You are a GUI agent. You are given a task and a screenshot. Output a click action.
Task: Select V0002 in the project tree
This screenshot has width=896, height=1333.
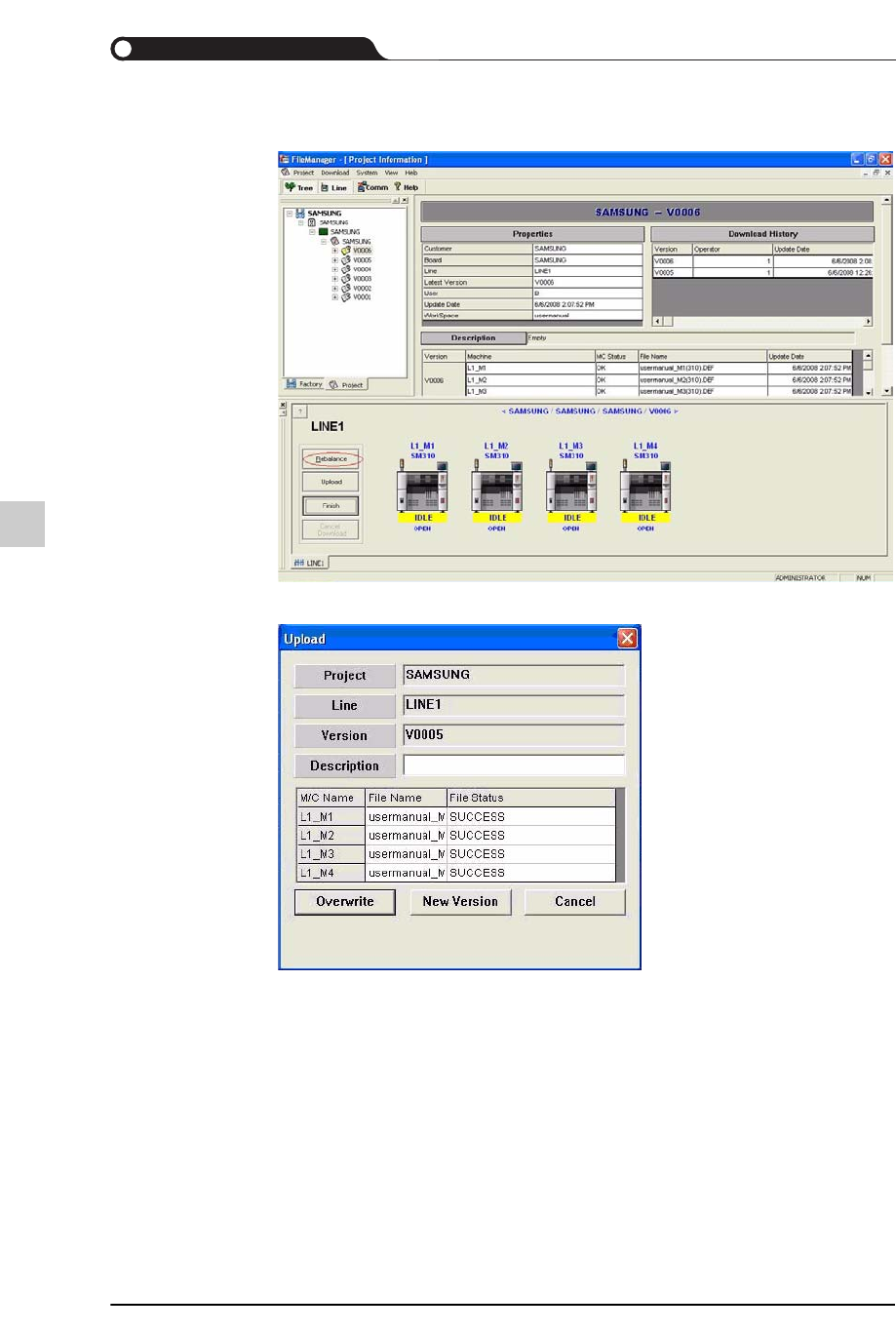coord(362,288)
